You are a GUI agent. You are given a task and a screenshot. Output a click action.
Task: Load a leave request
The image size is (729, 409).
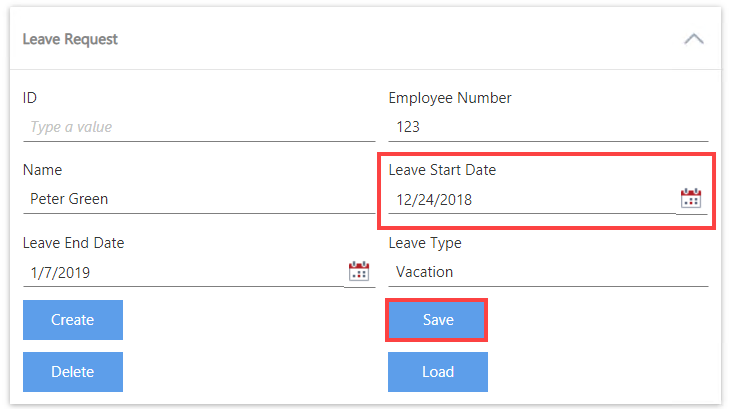pos(438,372)
